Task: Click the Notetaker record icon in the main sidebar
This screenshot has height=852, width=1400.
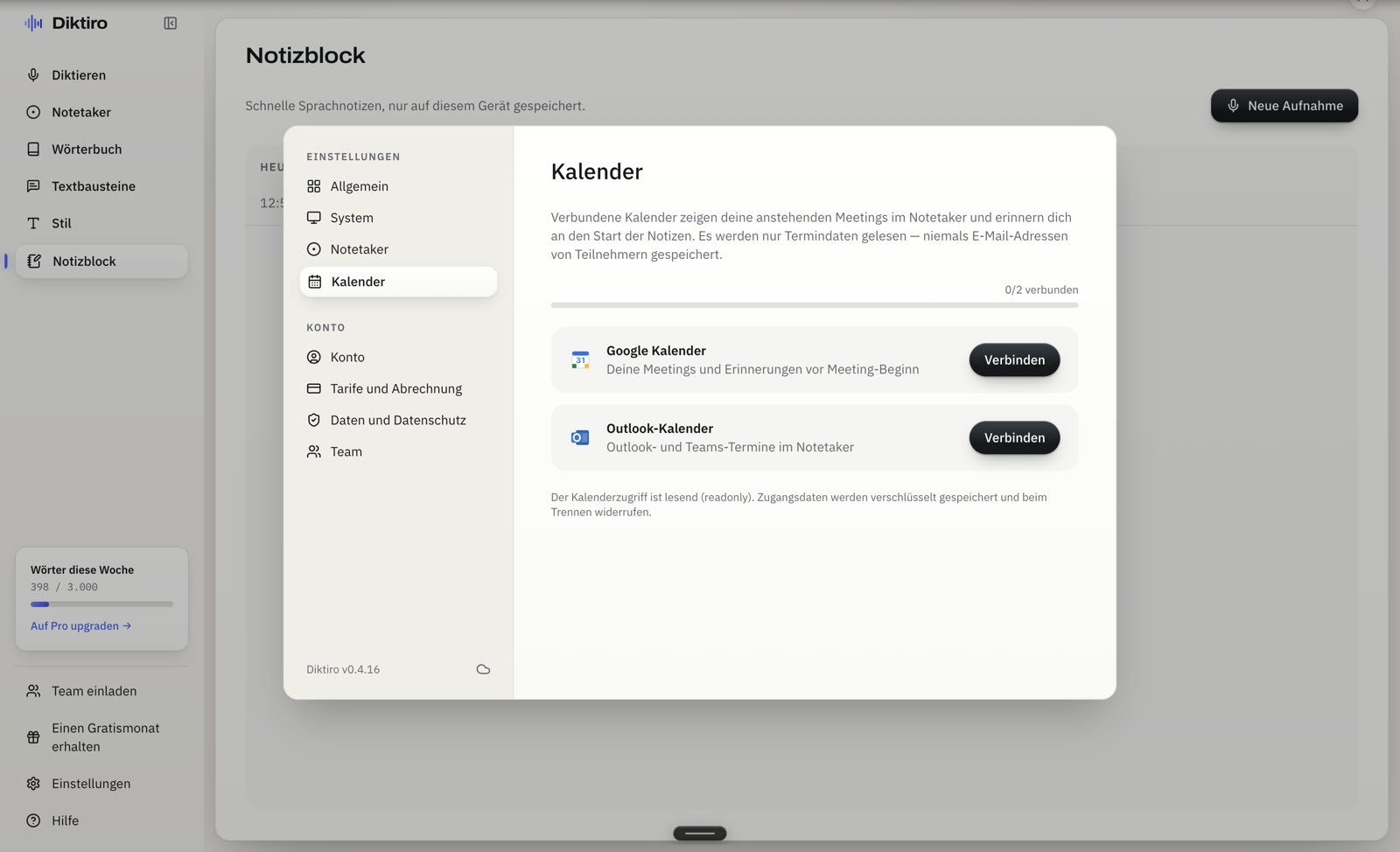Action: tap(33, 112)
